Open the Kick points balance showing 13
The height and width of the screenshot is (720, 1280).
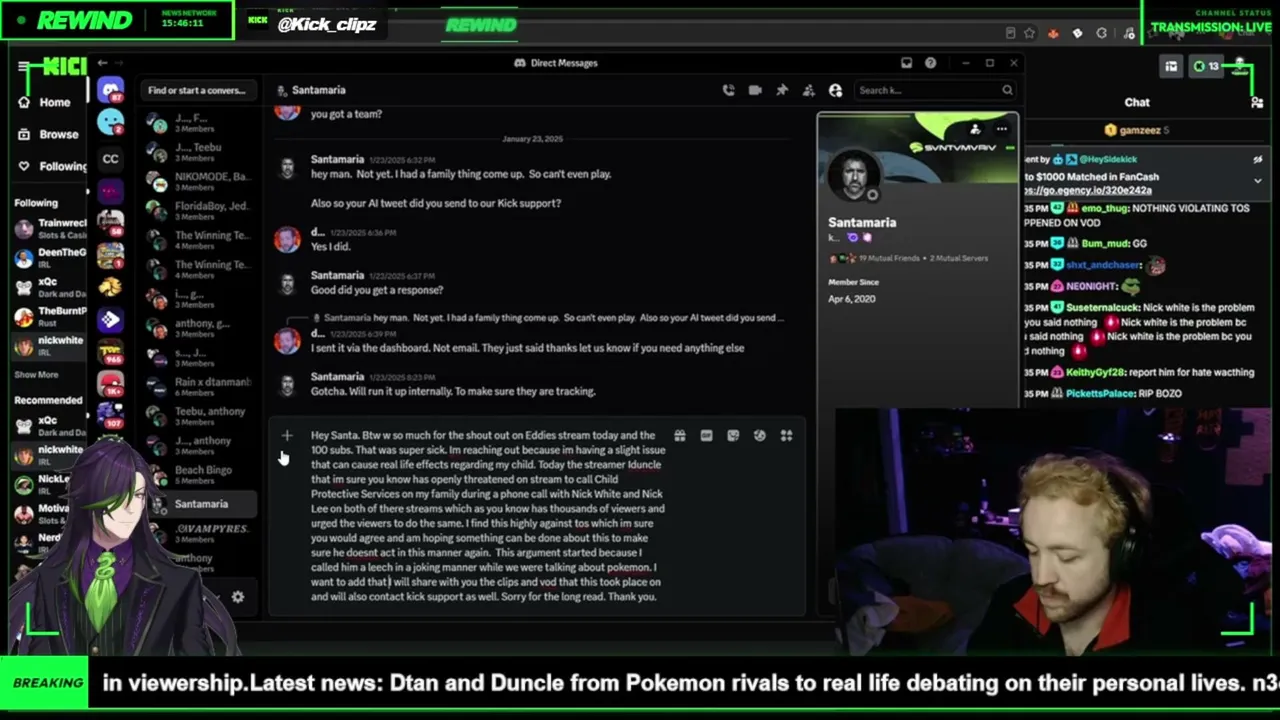1206,67
